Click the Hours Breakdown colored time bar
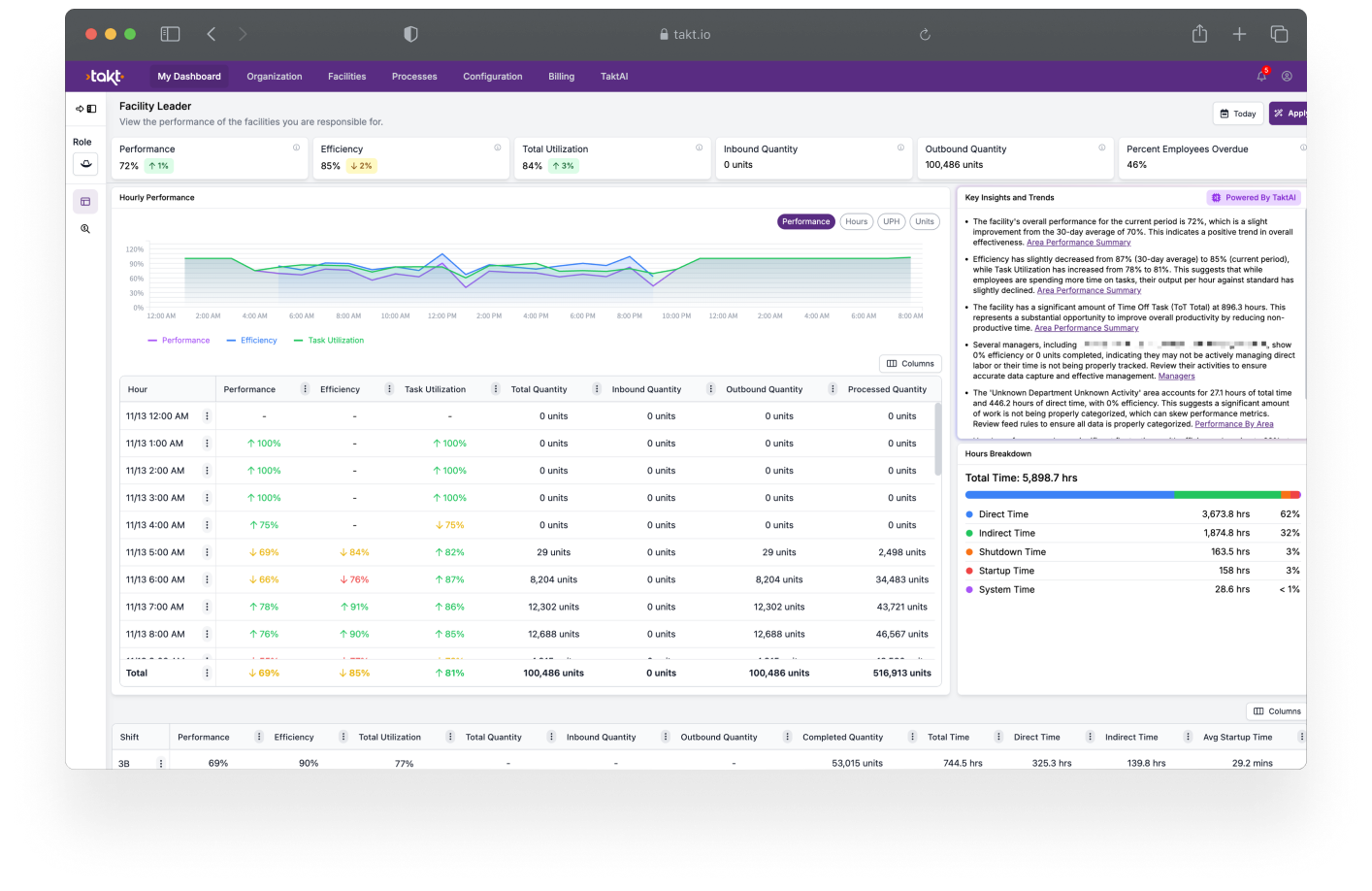This screenshot has width=1372, height=891. click(x=1130, y=494)
